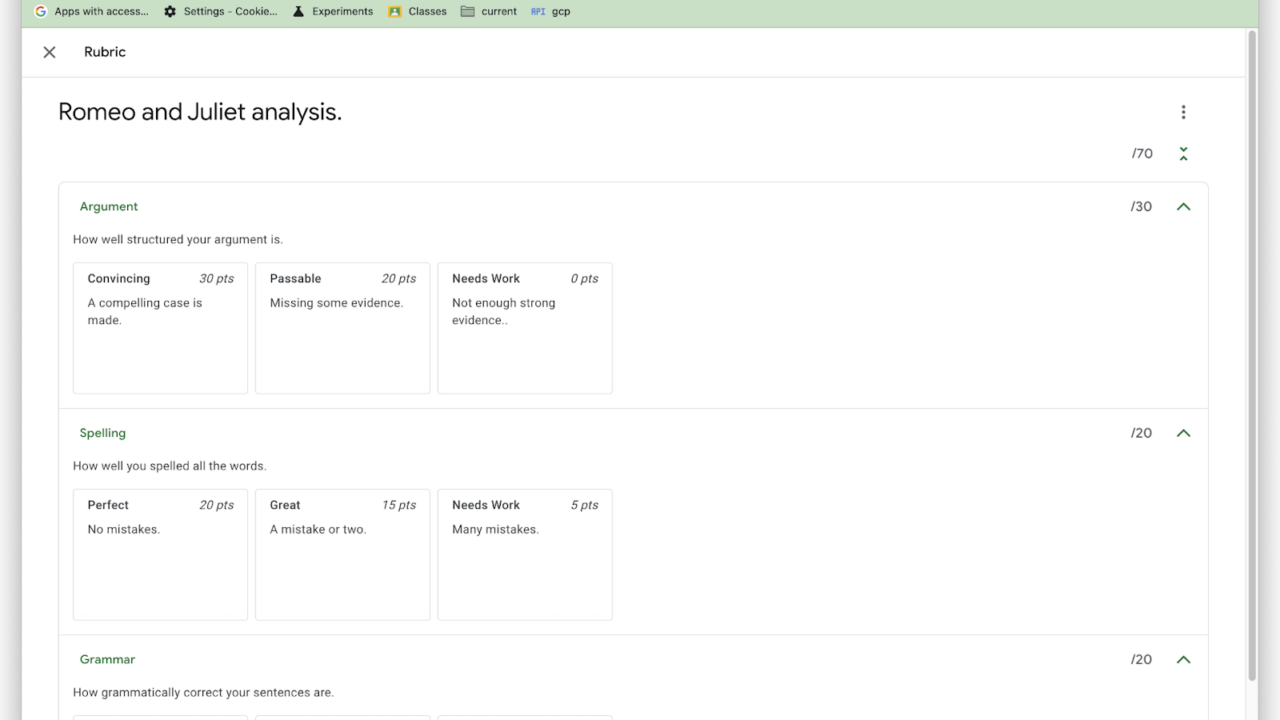Open the Experiments bookmark
This screenshot has width=1280, height=720.
pos(332,12)
